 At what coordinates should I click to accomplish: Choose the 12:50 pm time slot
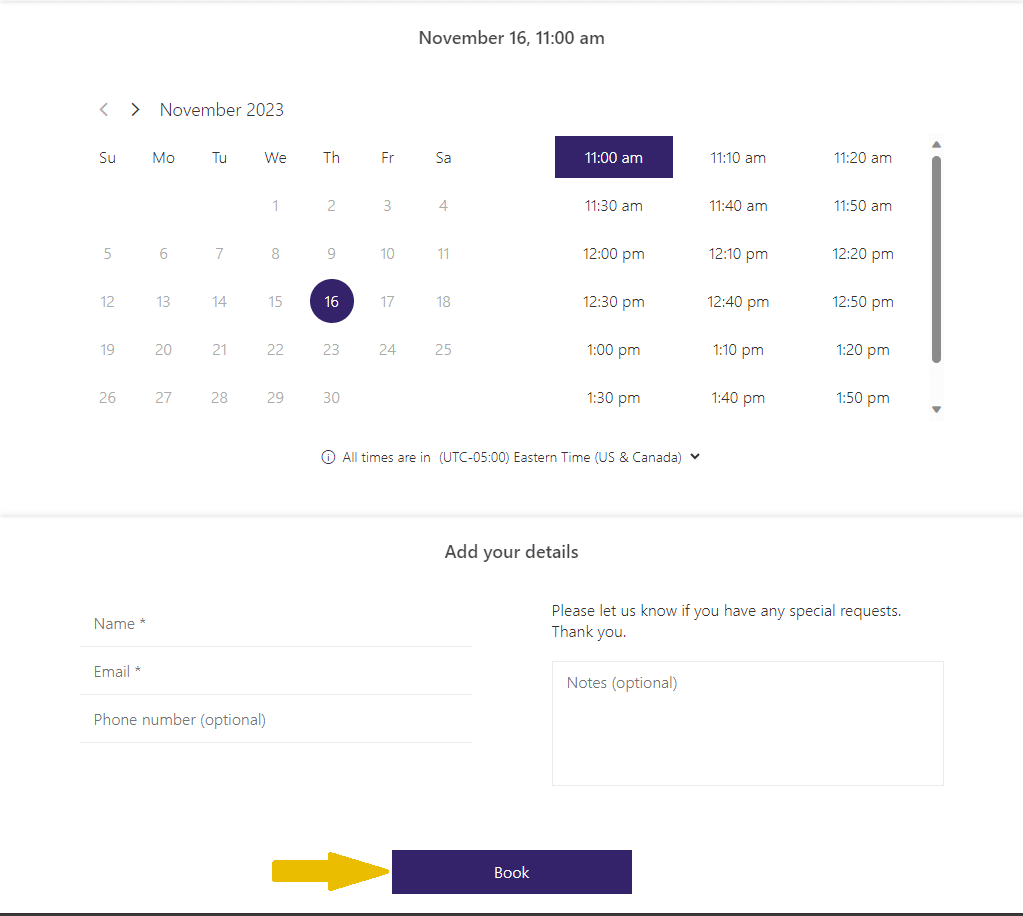click(x=863, y=301)
